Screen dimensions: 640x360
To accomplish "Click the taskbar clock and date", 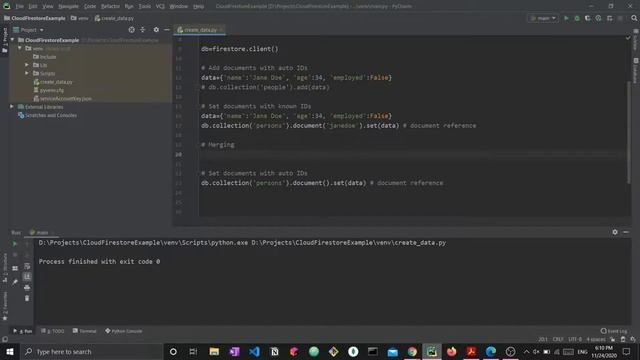I will [604, 351].
